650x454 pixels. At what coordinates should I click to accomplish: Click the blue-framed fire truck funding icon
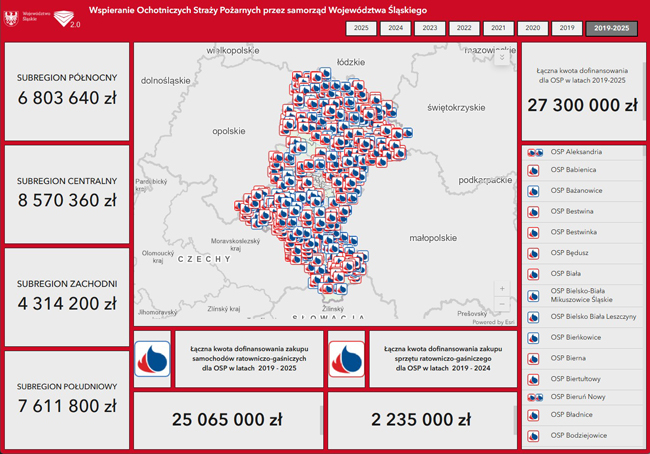point(152,359)
